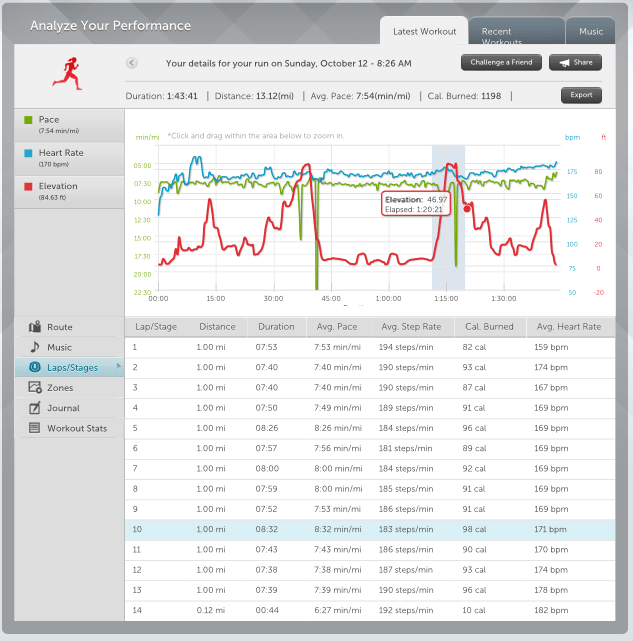Screen dimensions: 633x641
Task: Toggle the Elevation series on chart
Action: (31, 186)
